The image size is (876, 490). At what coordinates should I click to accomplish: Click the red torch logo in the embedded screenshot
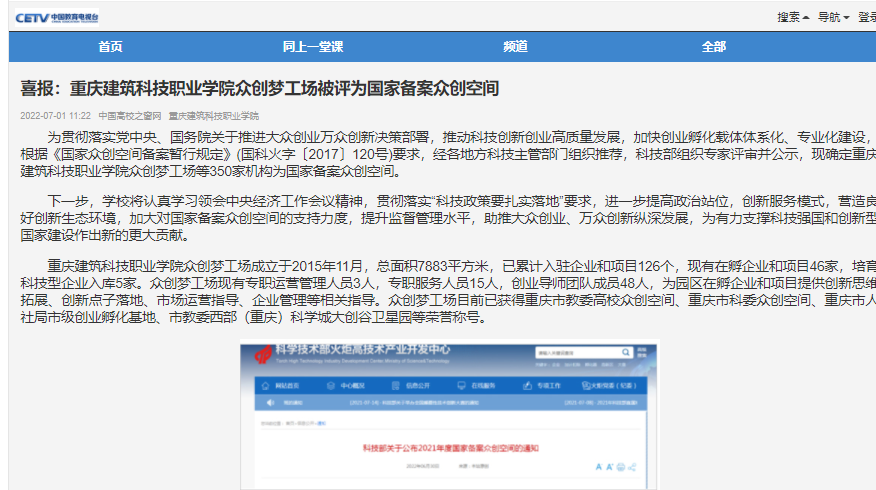(x=264, y=355)
